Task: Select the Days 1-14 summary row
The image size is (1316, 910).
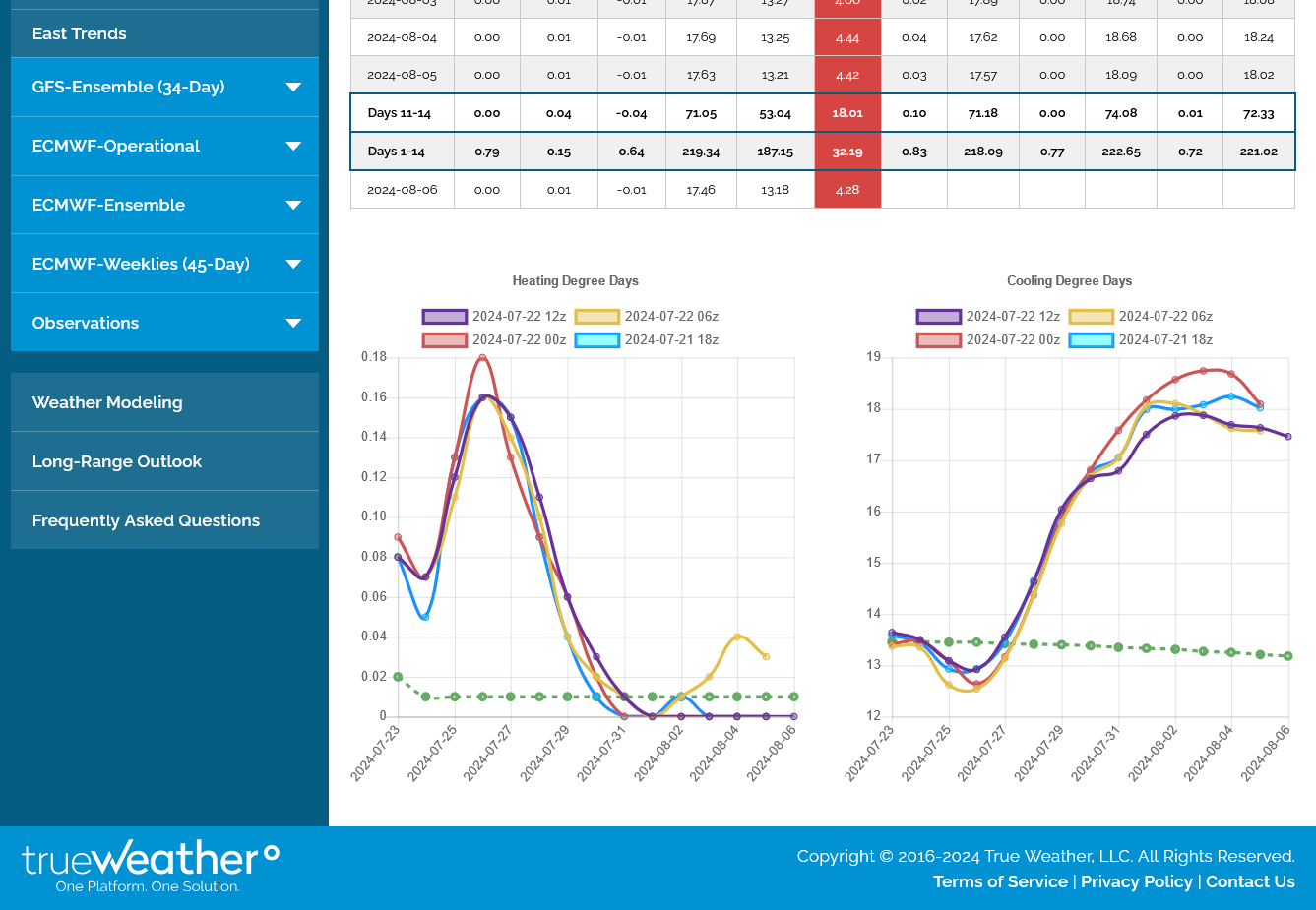Action: [397, 152]
